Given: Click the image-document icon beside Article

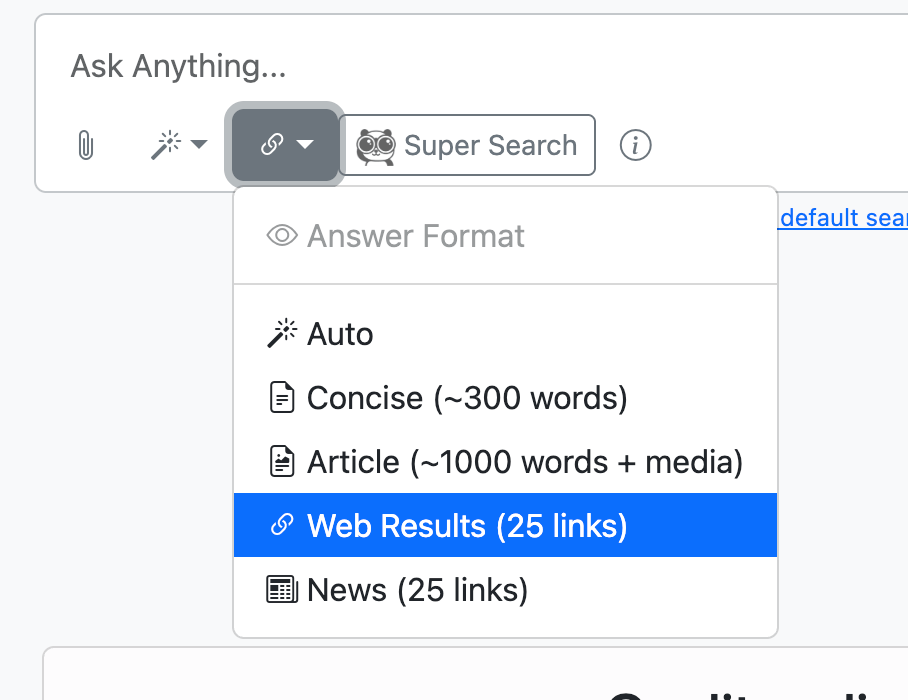Looking at the screenshot, I should (x=283, y=462).
